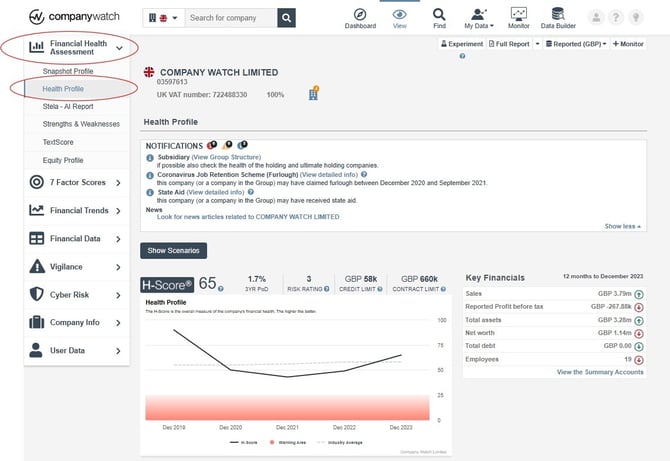Click the Risk Rating help icon
Screen dimensions: 670x461
tap(327, 289)
